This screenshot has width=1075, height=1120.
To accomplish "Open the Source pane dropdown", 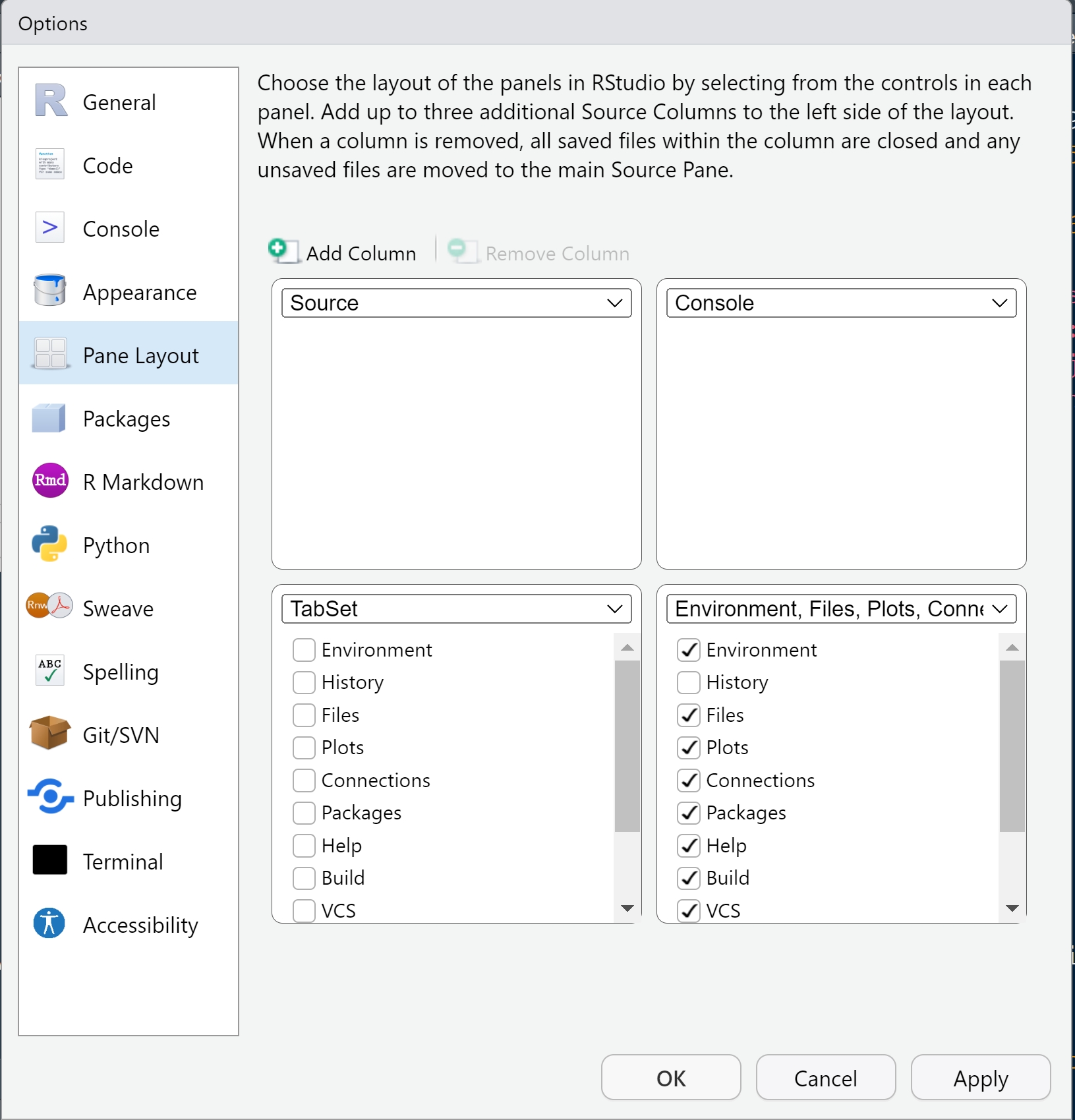I will click(456, 303).
